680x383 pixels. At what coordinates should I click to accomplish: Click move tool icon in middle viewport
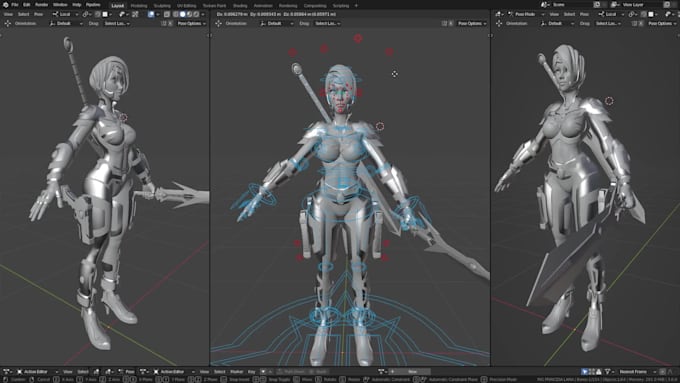coord(219,23)
